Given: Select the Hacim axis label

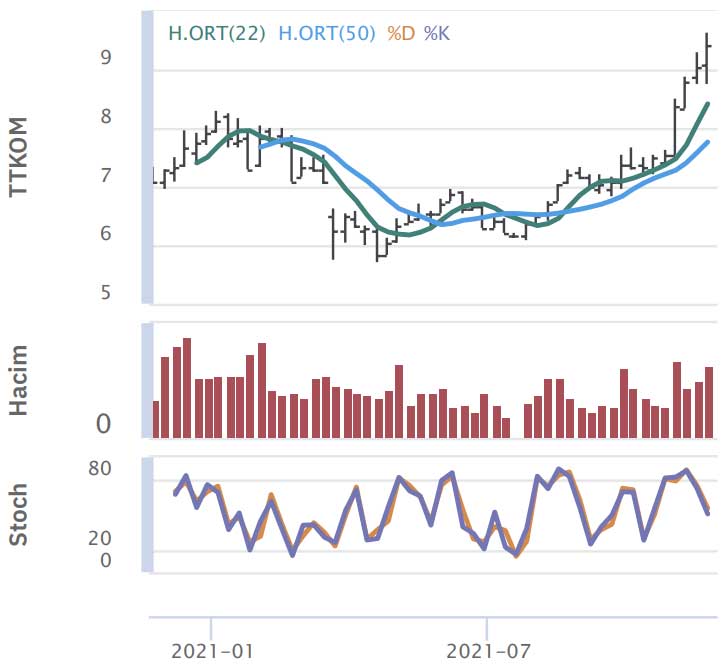Looking at the screenshot, I should pyautogui.click(x=19, y=380).
